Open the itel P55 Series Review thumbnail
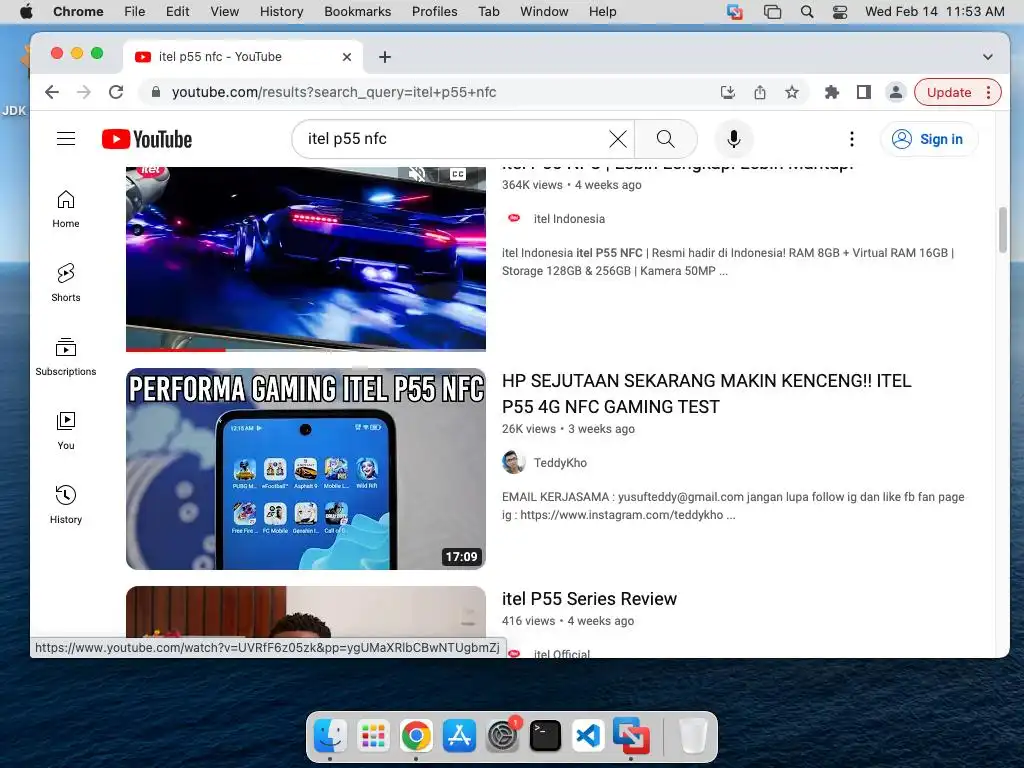Screen dimensions: 1024x768 point(306,612)
